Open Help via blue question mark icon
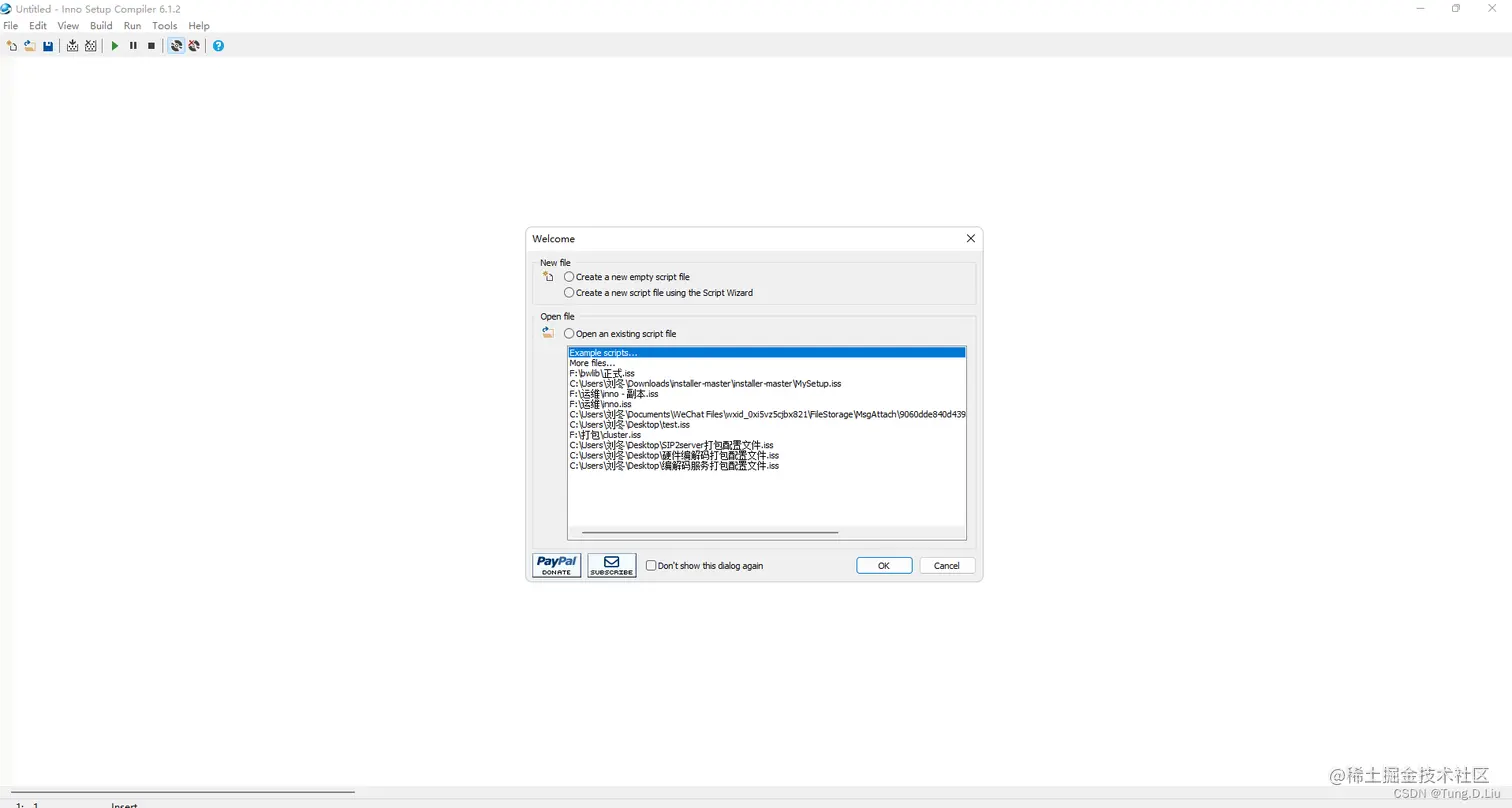Image resolution: width=1512 pixels, height=808 pixels. [218, 46]
